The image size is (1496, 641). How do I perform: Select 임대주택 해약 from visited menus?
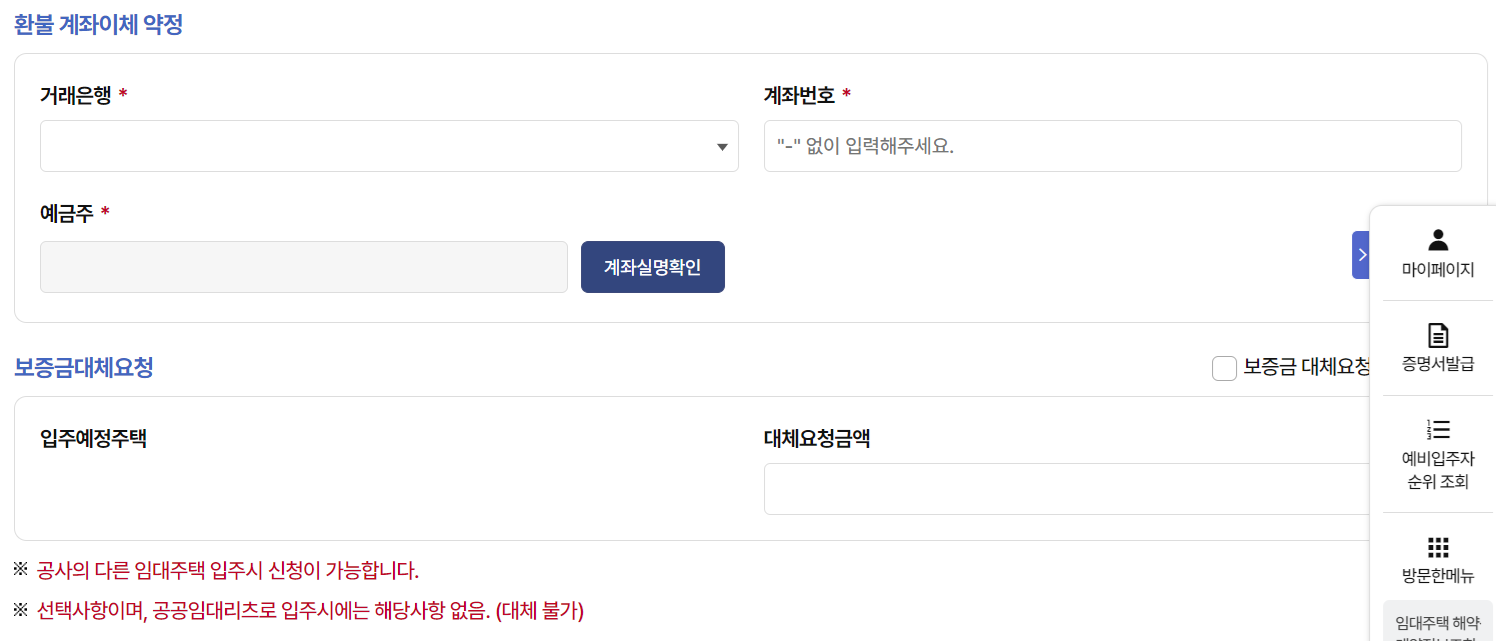[x=1437, y=625]
